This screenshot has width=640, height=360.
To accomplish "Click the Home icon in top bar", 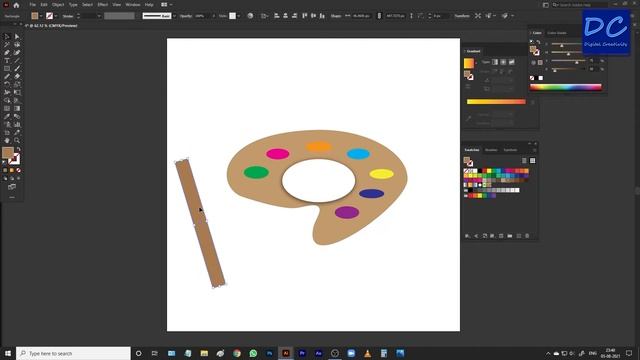I will (x=16, y=5).
